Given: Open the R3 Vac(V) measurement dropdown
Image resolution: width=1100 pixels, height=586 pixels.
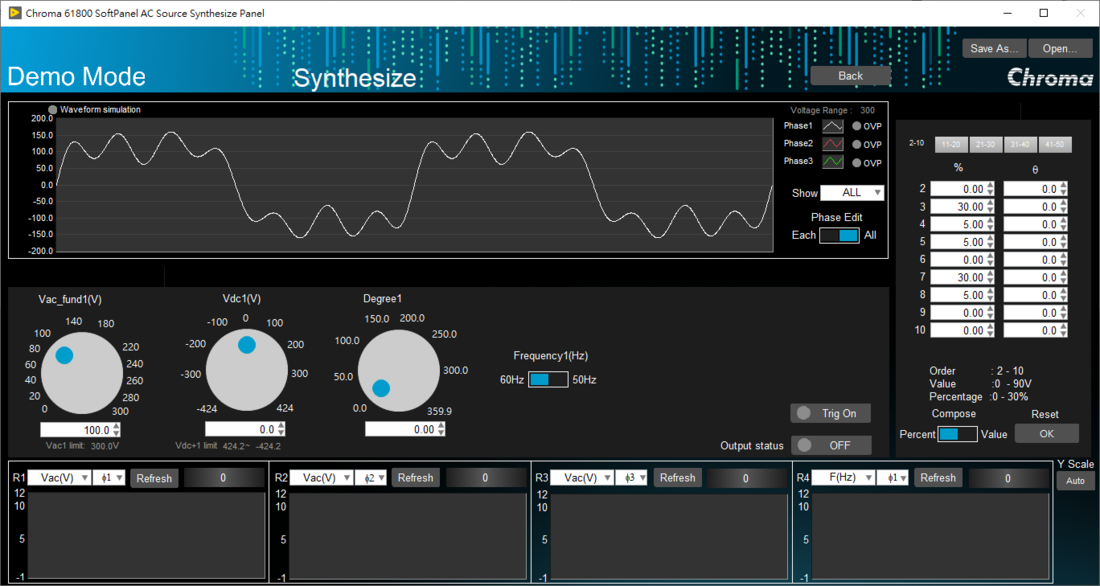Looking at the screenshot, I should (582, 478).
